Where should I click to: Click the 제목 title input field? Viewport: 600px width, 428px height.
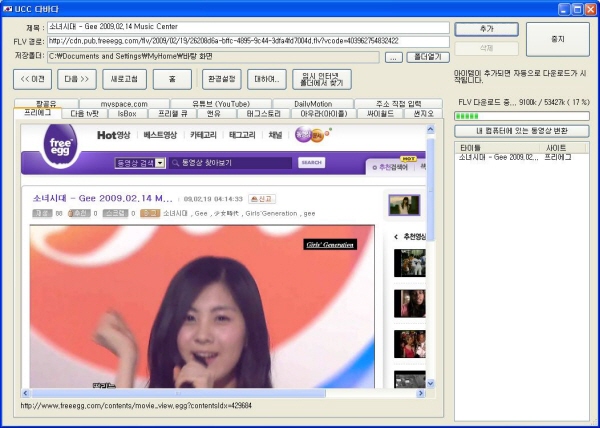pos(248,27)
